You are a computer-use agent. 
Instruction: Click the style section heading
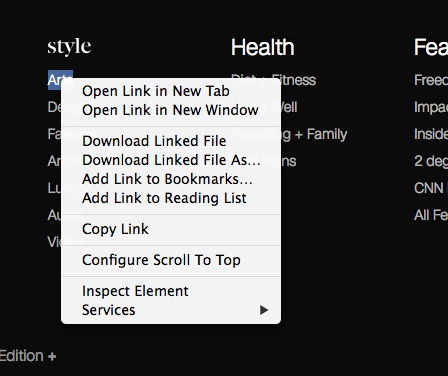pos(69,47)
